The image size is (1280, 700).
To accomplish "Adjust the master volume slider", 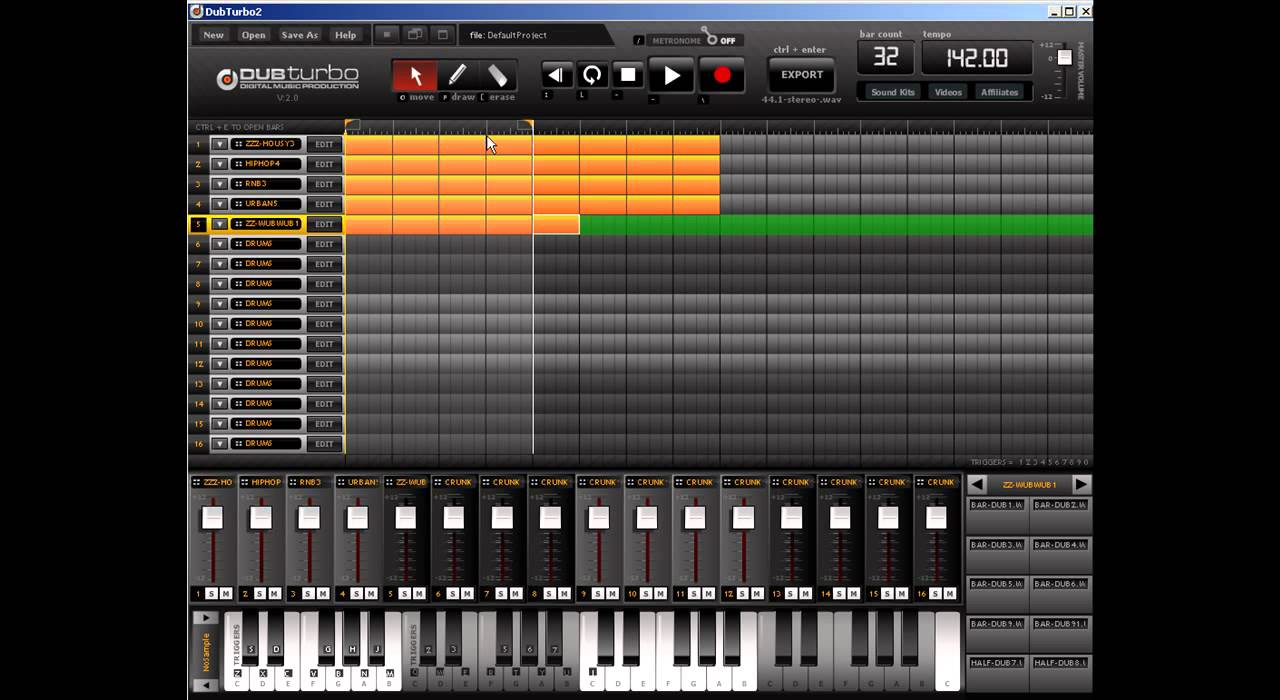I will pyautogui.click(x=1065, y=58).
